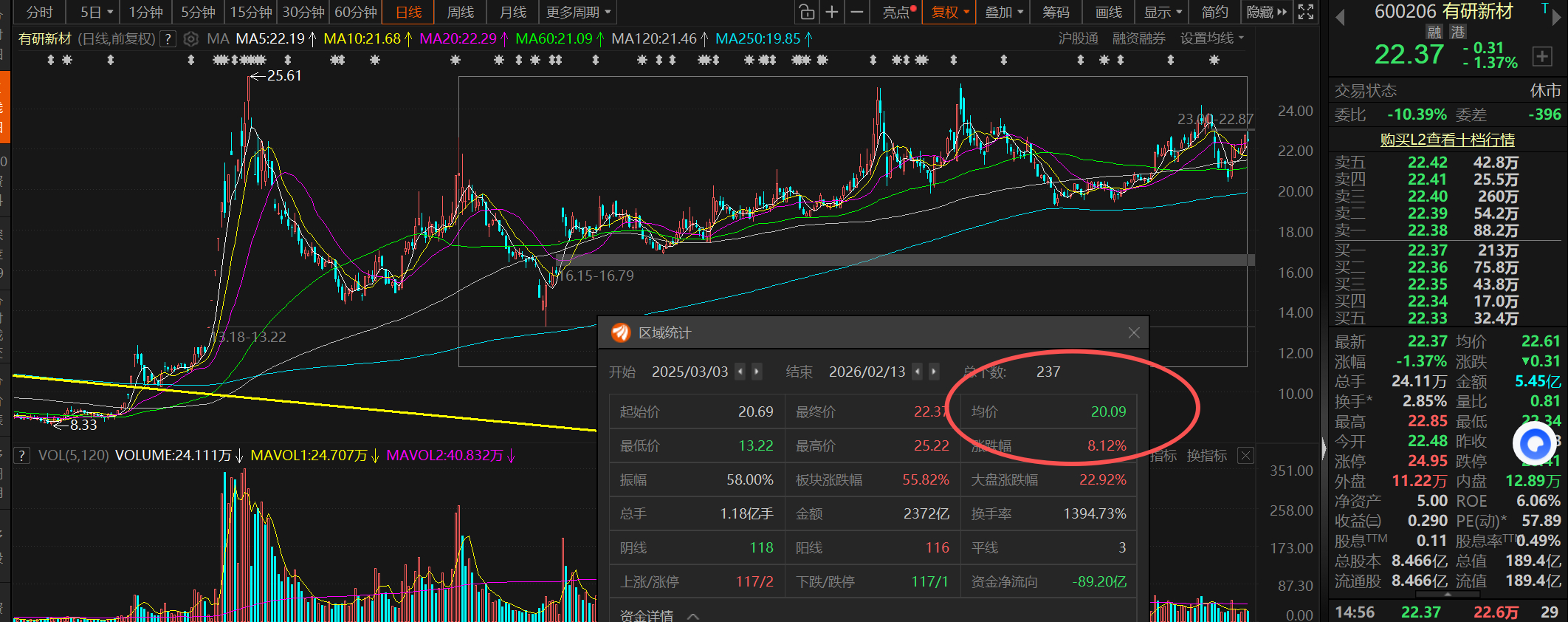This screenshot has width=1568, height=622.
Task: Click 换手率 1394.73% cell
Action: (x=1048, y=513)
